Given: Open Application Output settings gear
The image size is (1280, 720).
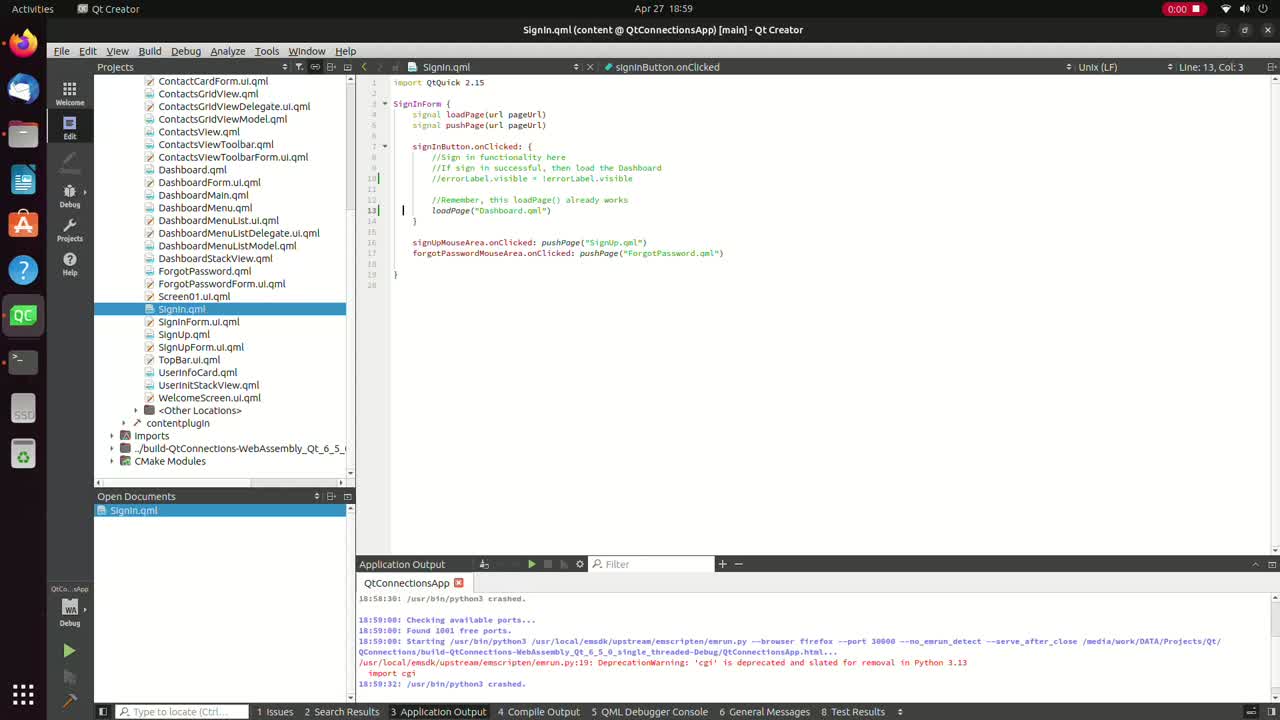Looking at the screenshot, I should coord(579,564).
